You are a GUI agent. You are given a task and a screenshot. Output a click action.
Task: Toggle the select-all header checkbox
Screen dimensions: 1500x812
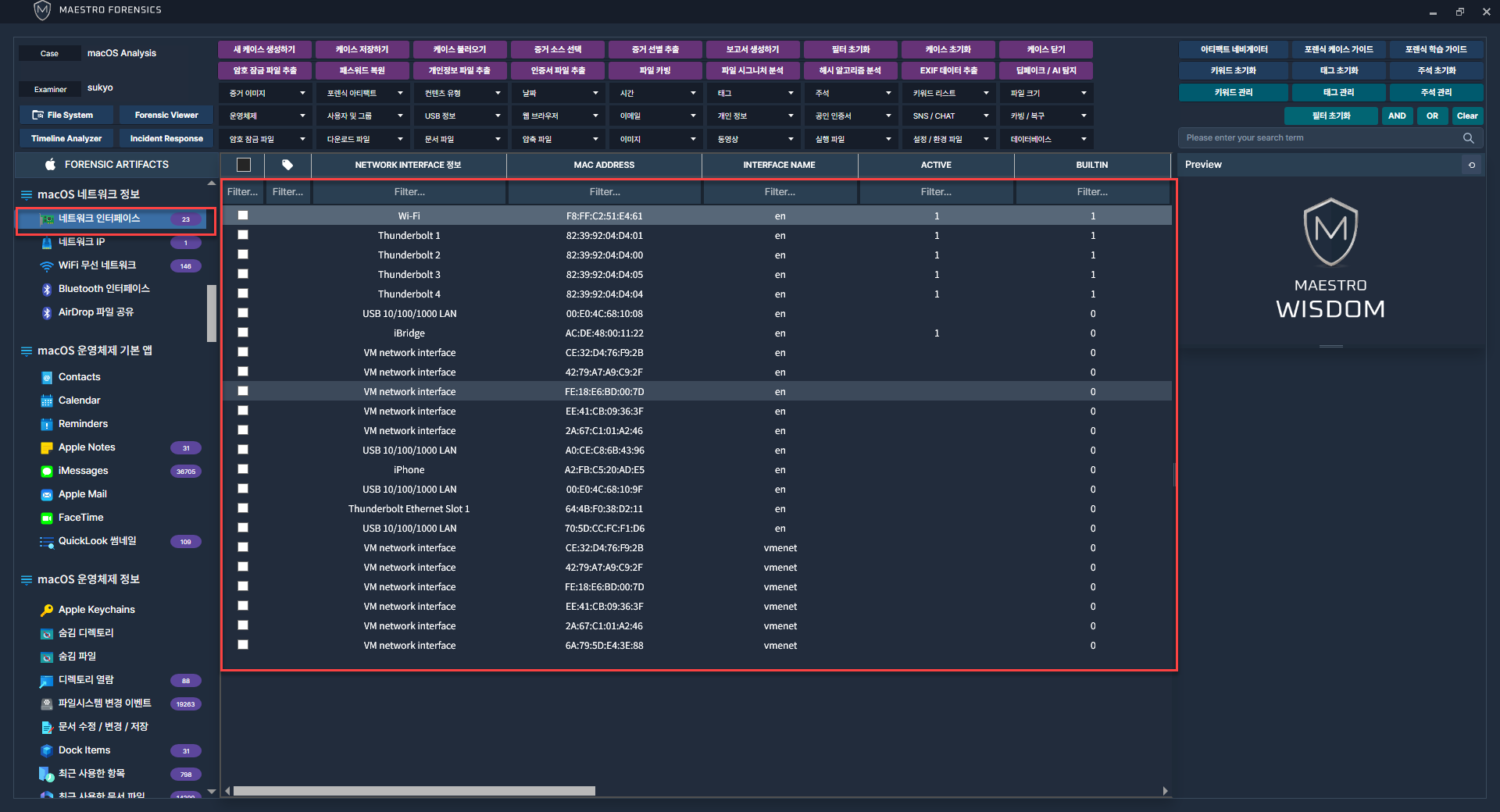tap(244, 165)
